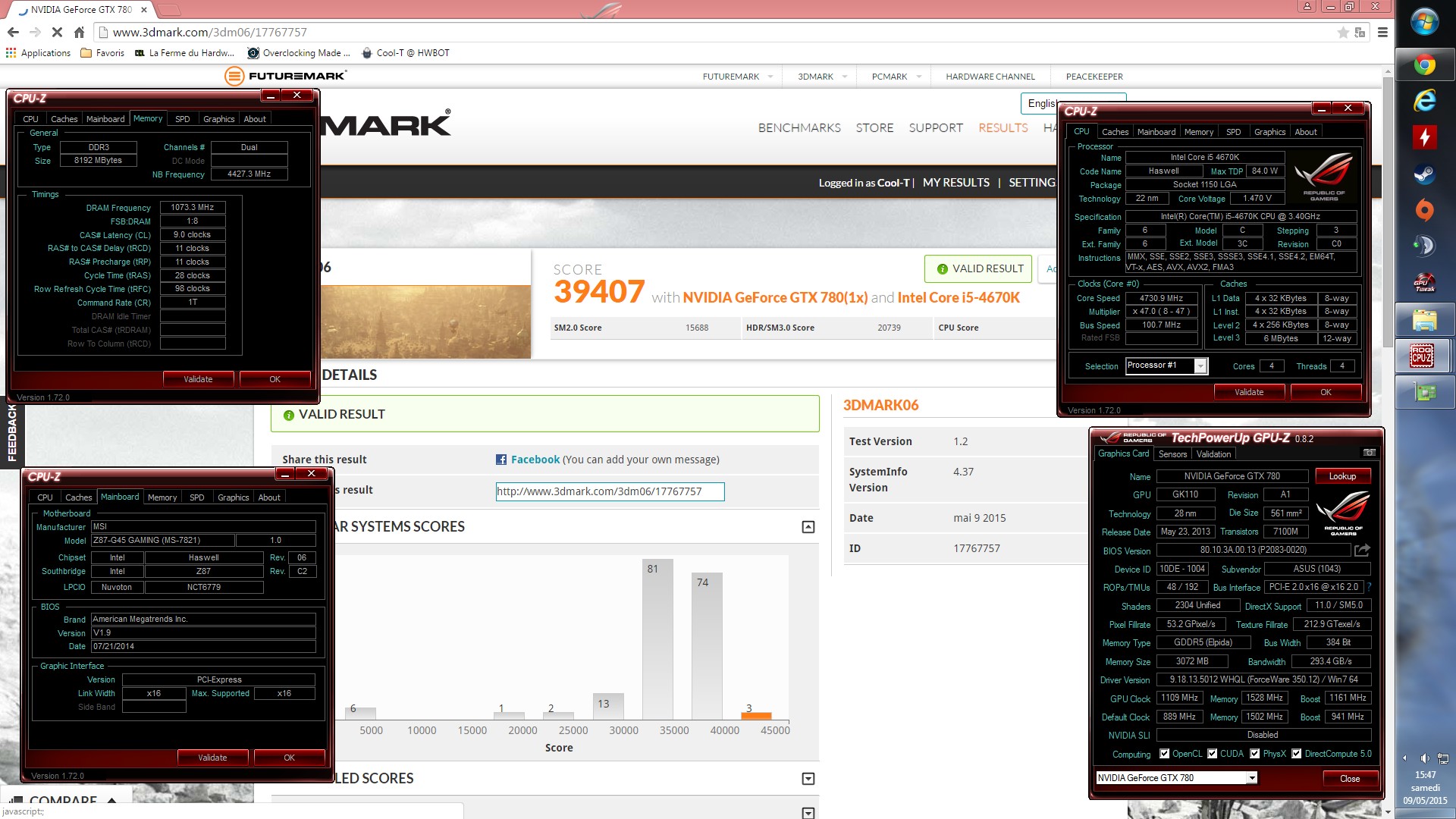Click the 35000 score bar labeled 81

[657, 640]
